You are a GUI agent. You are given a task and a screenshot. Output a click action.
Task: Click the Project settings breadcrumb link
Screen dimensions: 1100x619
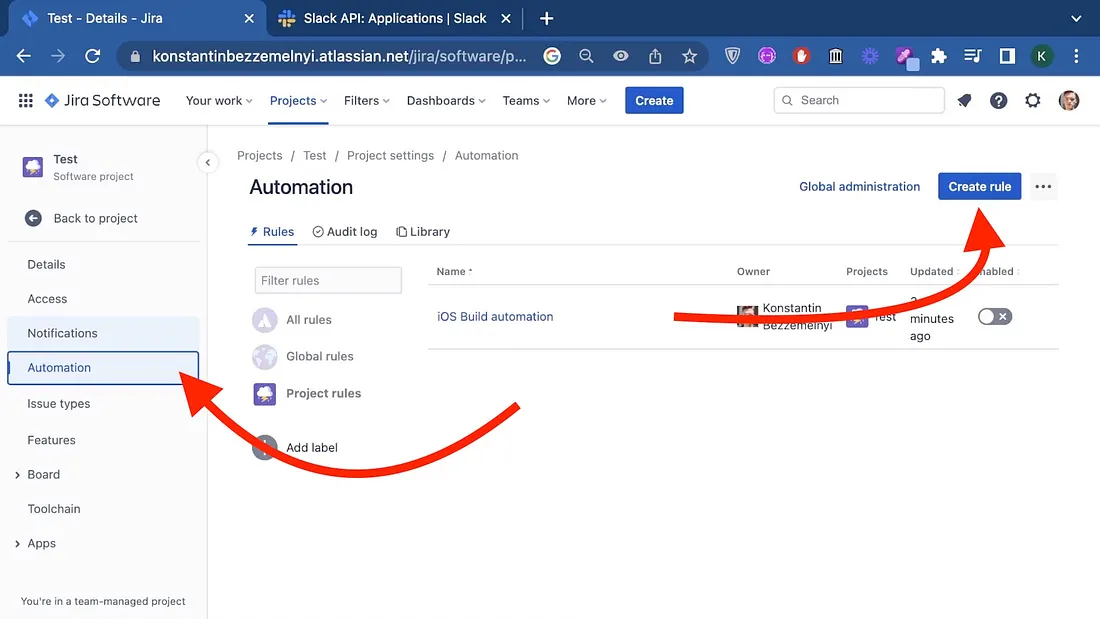[x=390, y=156]
